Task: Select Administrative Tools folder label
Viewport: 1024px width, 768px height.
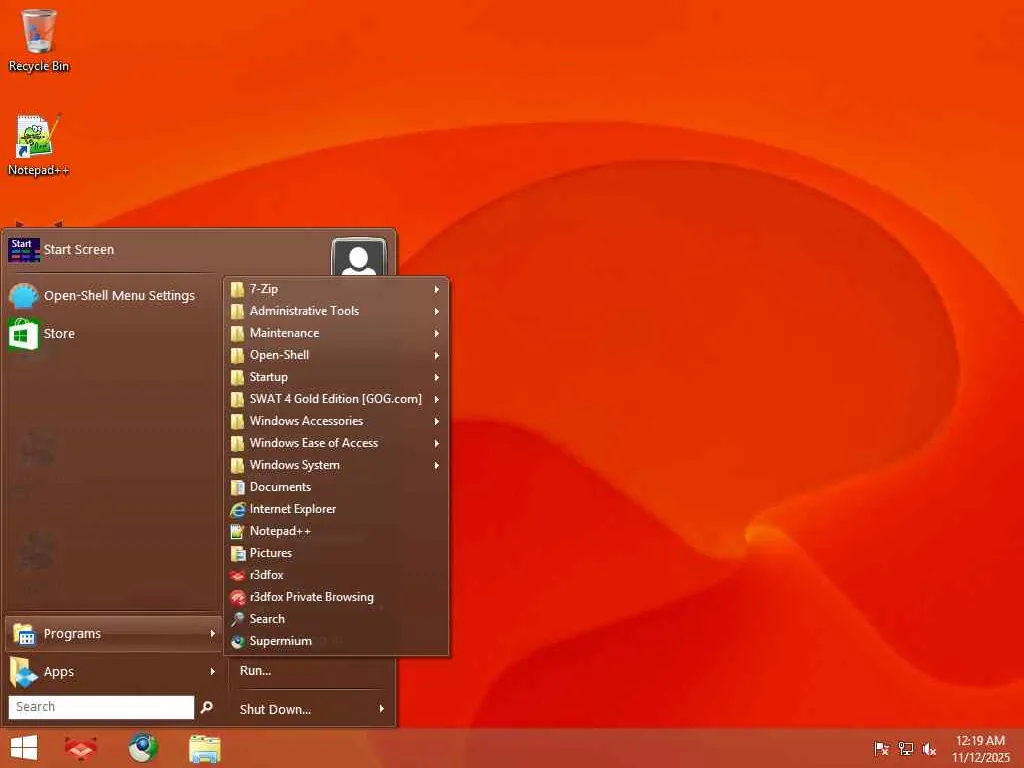Action: (304, 311)
